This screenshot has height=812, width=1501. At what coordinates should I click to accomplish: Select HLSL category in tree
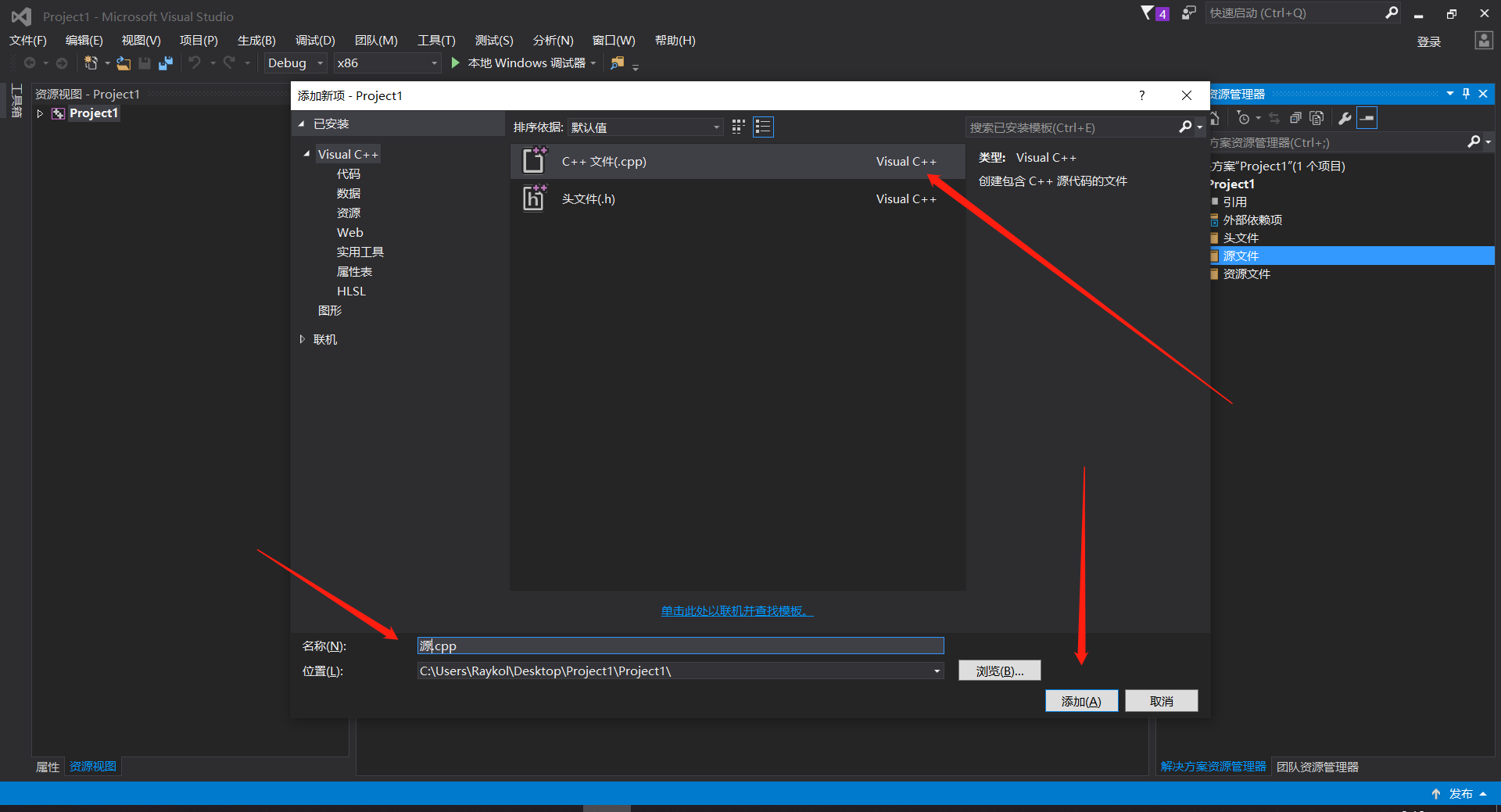351,291
